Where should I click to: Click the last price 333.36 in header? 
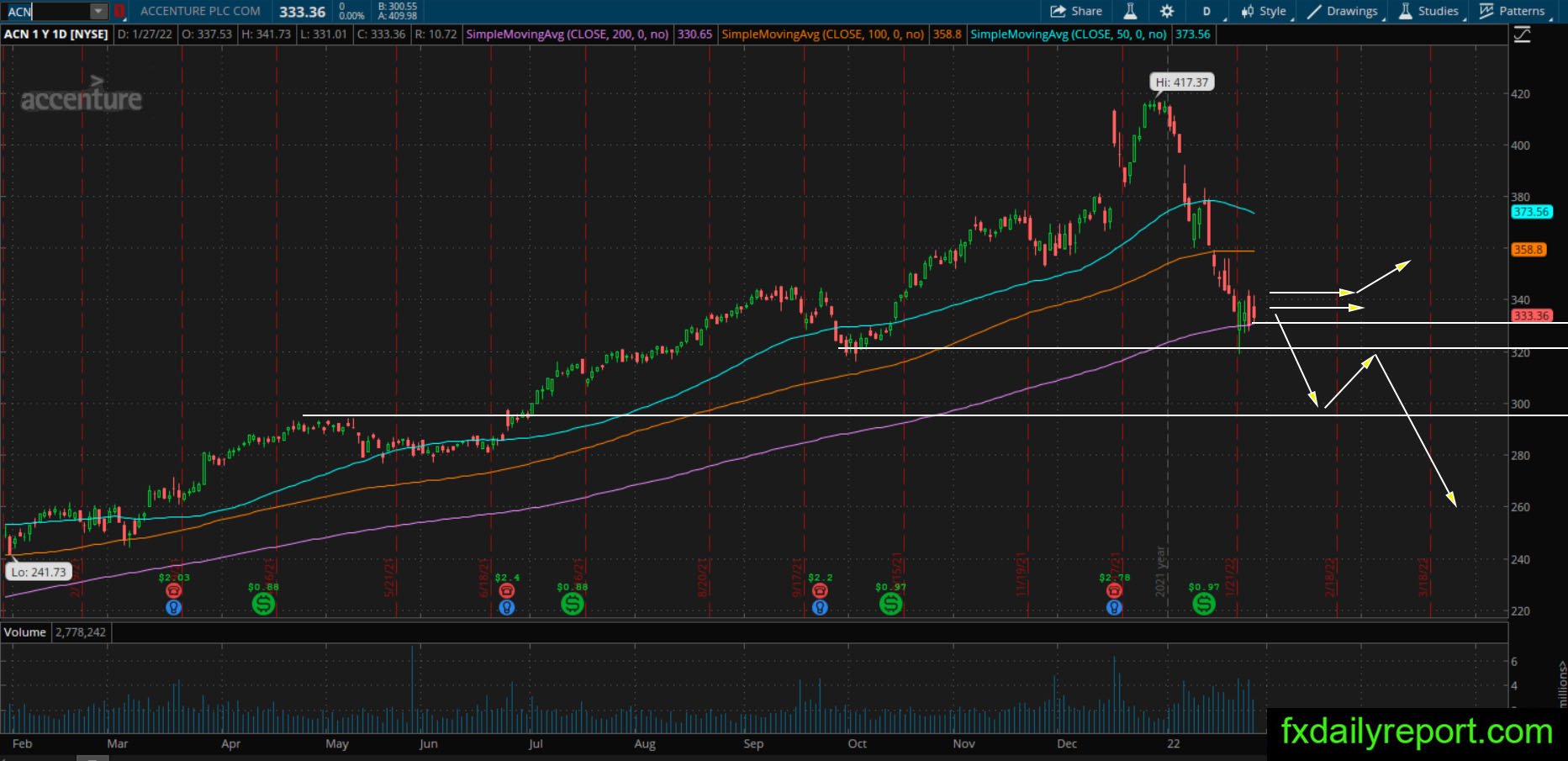303,12
